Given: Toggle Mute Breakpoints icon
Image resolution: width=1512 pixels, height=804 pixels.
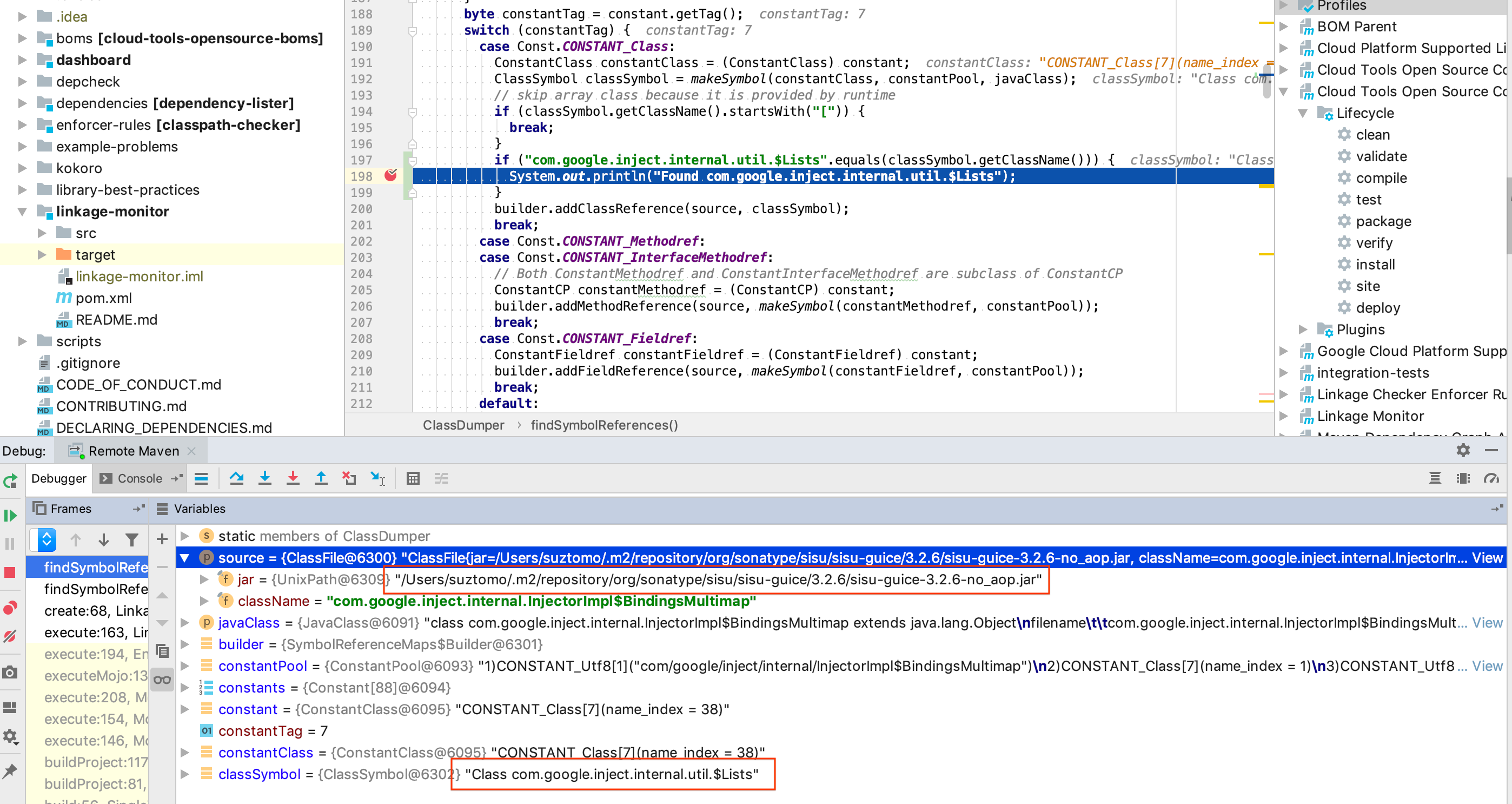Looking at the screenshot, I should tap(10, 636).
